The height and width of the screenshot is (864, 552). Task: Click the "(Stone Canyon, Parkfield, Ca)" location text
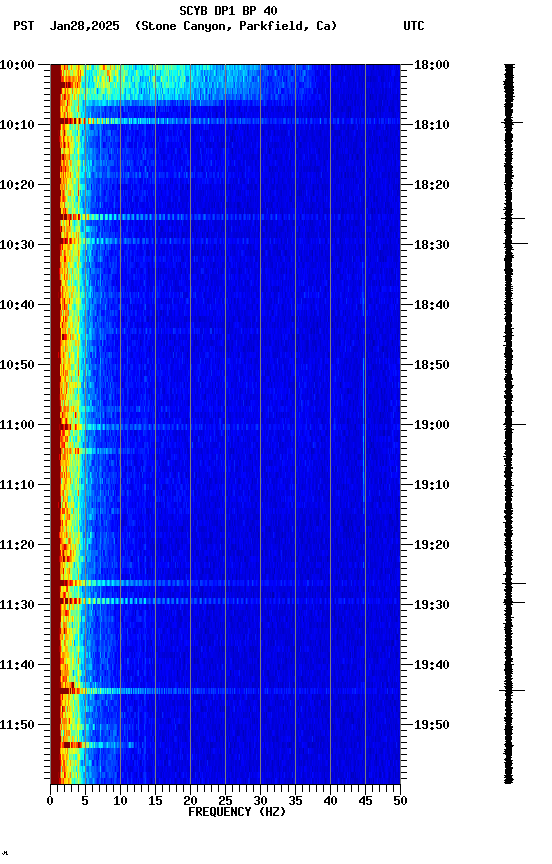[x=236, y=26]
